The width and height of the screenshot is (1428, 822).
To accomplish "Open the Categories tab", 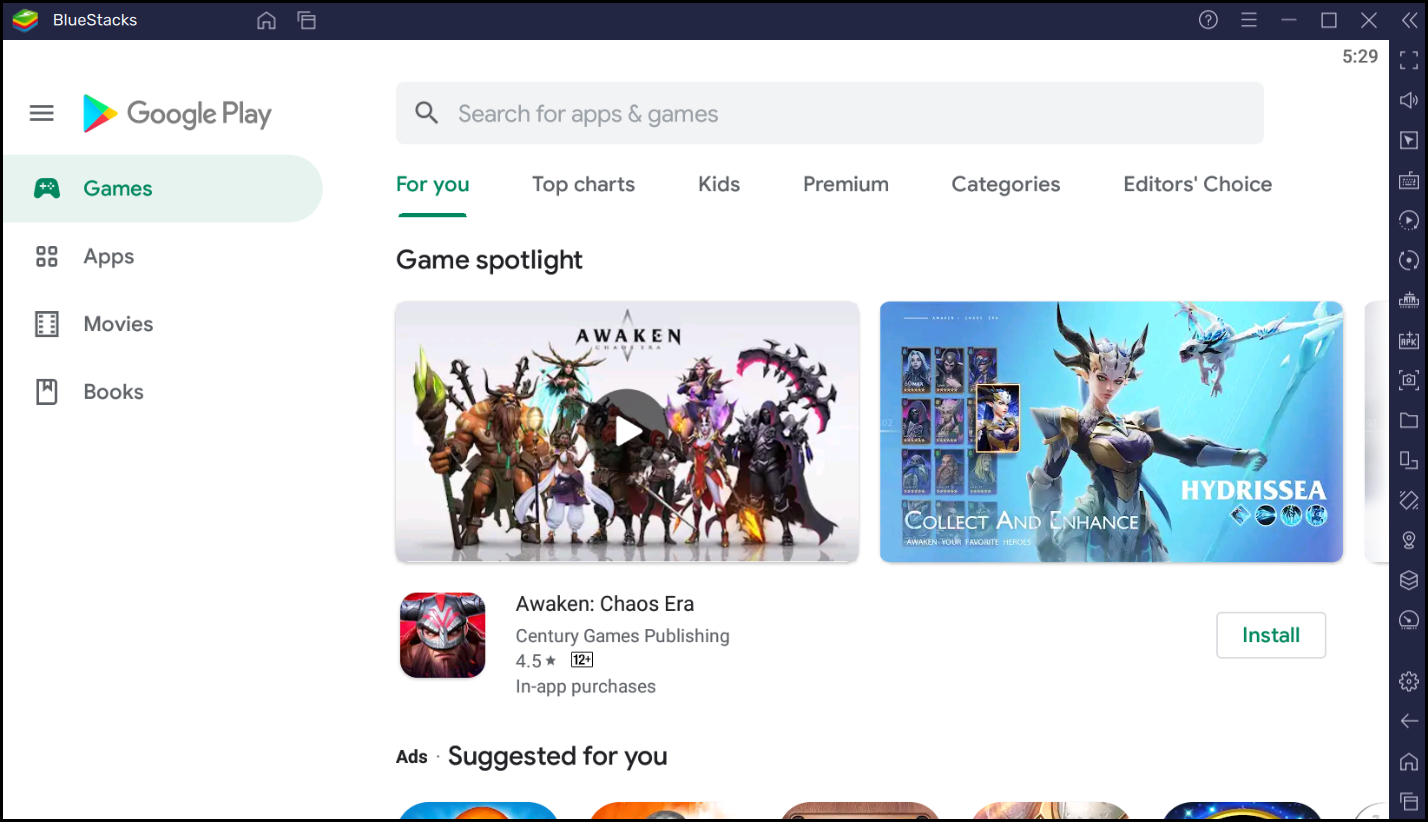I will [1005, 185].
